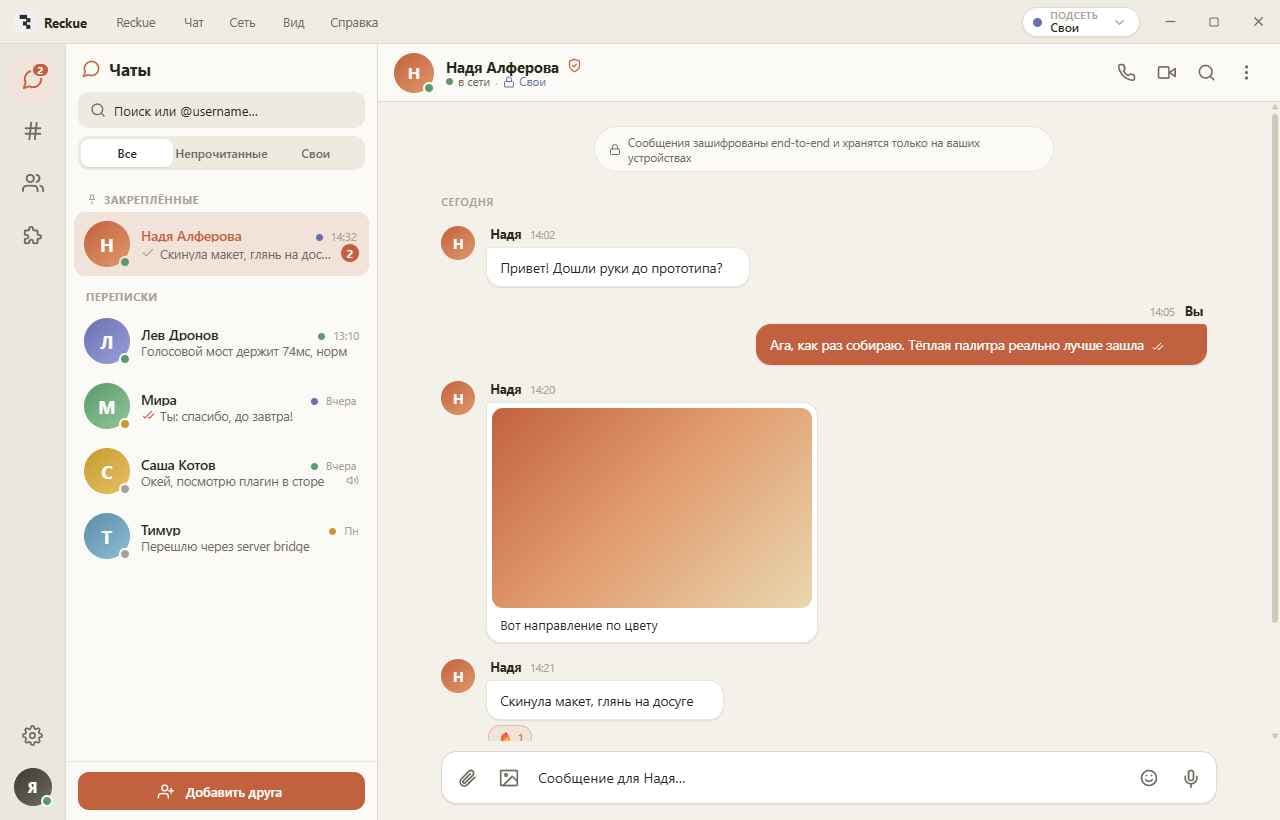Click my profile avatar Я

pyautogui.click(x=33, y=787)
